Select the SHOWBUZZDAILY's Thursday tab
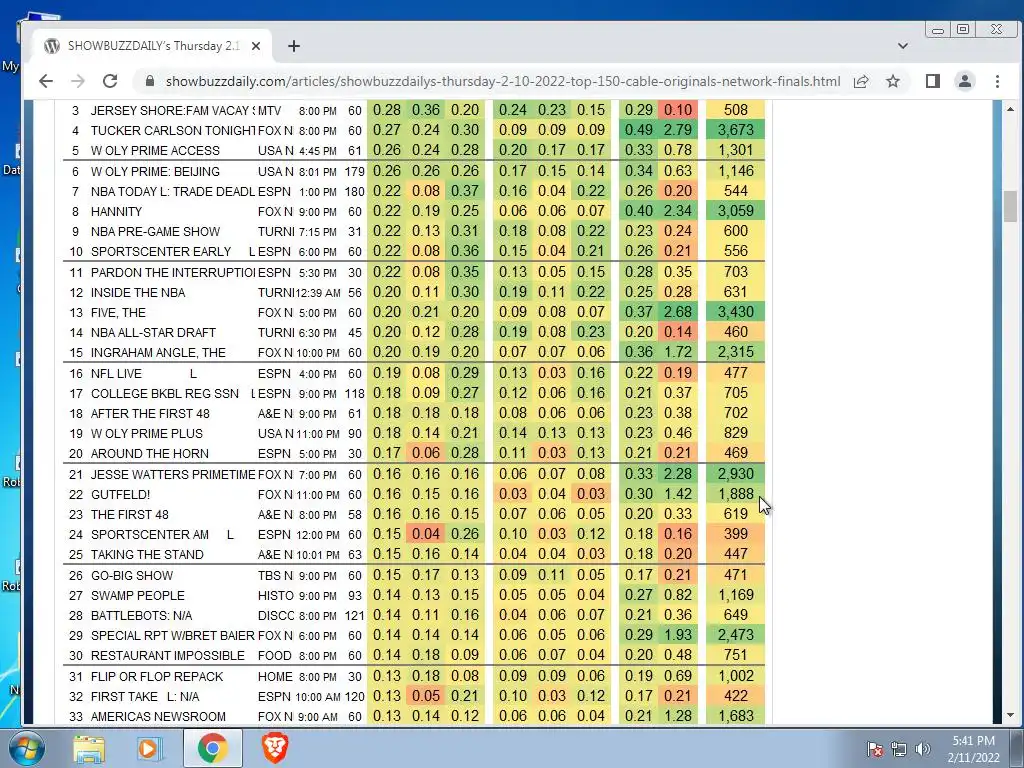This screenshot has height=768, width=1024. [153, 46]
